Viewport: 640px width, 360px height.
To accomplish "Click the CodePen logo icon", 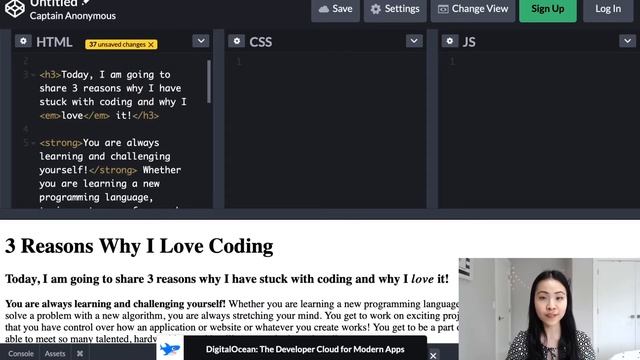I will pos(15,9).
